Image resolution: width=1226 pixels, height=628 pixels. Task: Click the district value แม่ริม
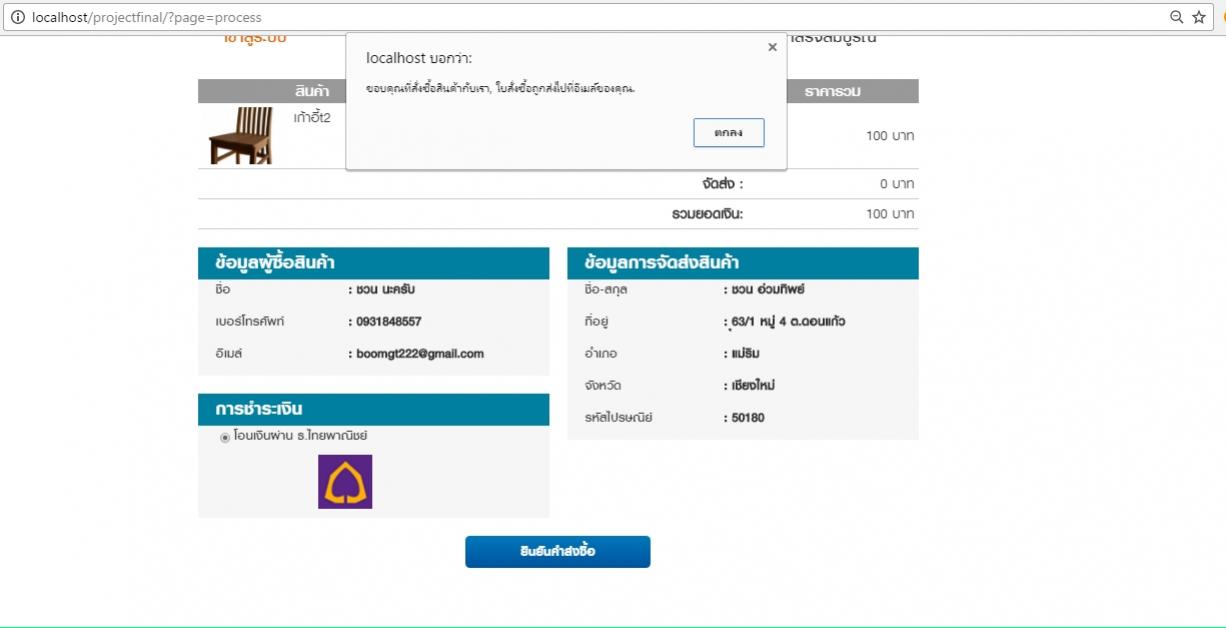(746, 354)
